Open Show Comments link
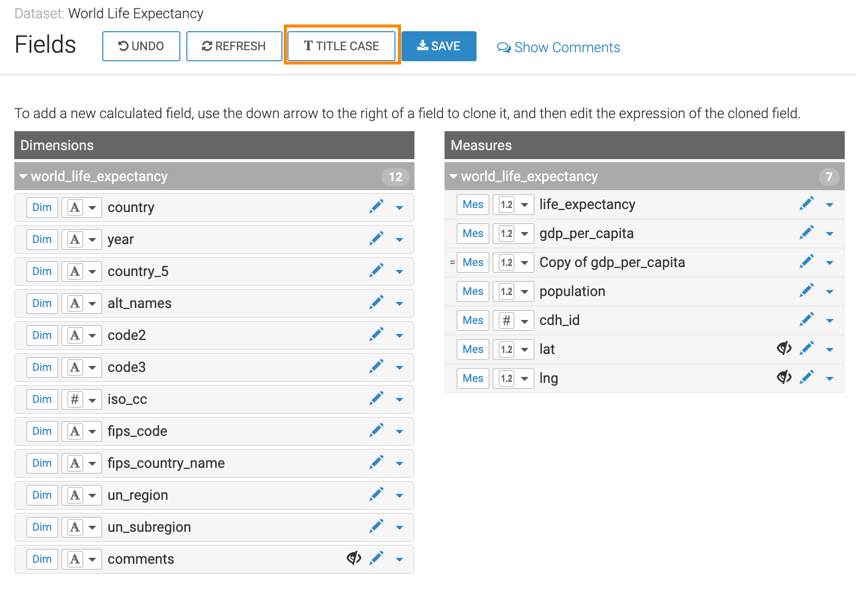Image resolution: width=856 pixels, height=590 pixels. [x=558, y=47]
